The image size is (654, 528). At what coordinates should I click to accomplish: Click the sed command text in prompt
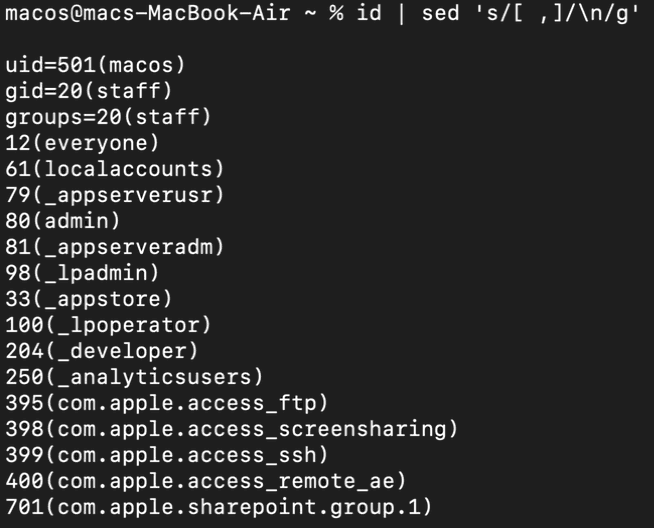[530, 13]
